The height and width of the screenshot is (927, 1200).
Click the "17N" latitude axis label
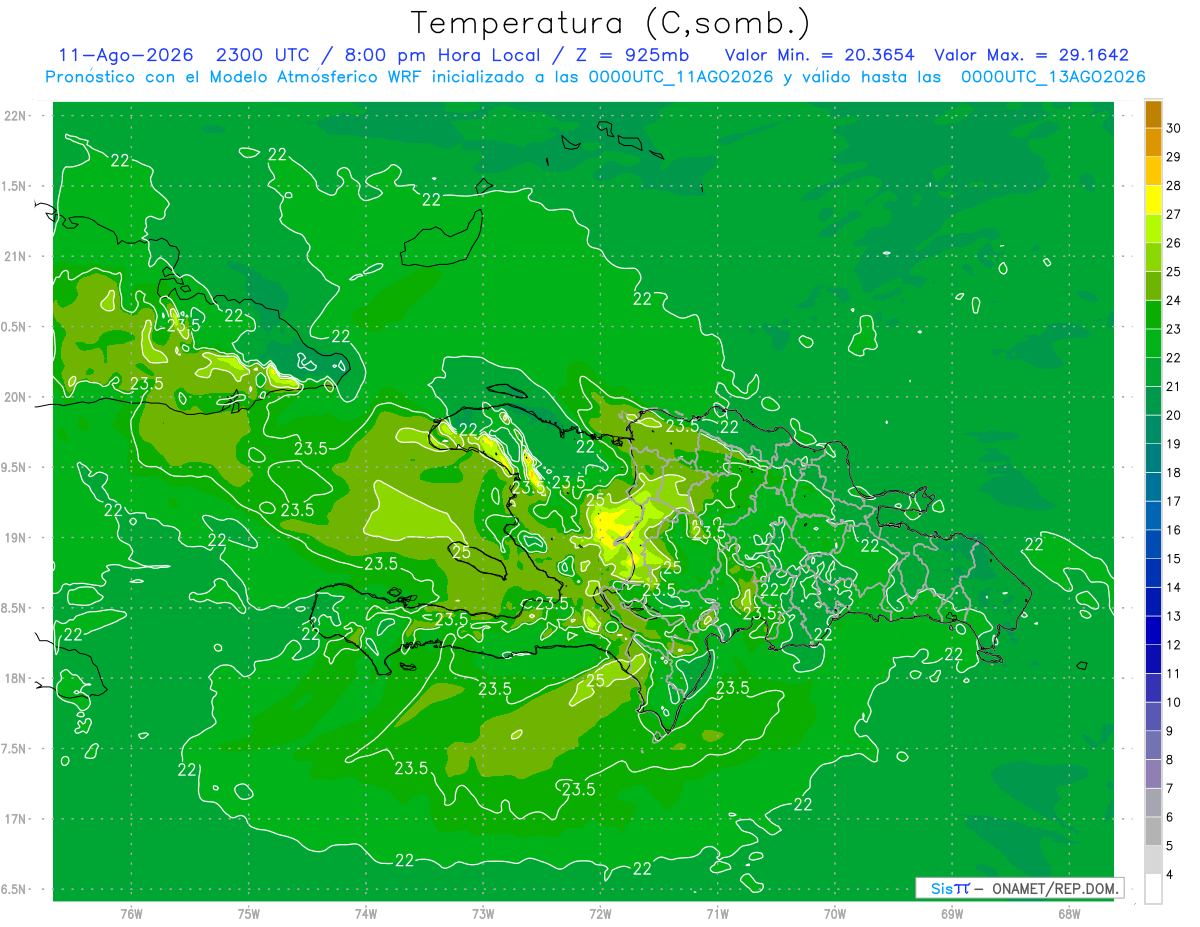pos(16,820)
